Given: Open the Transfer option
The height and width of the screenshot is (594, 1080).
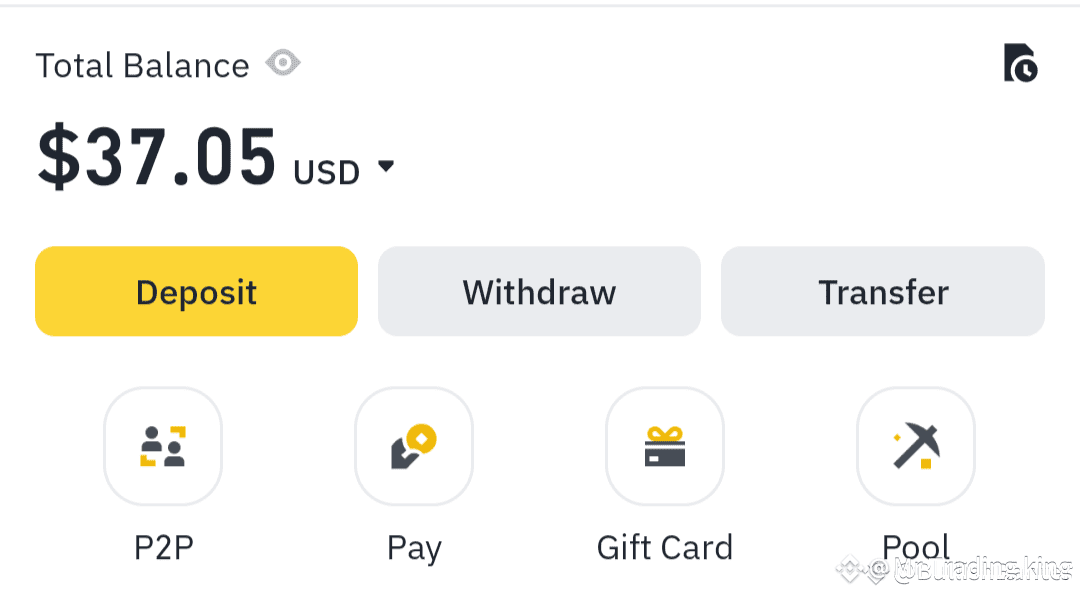Looking at the screenshot, I should pos(883,291).
